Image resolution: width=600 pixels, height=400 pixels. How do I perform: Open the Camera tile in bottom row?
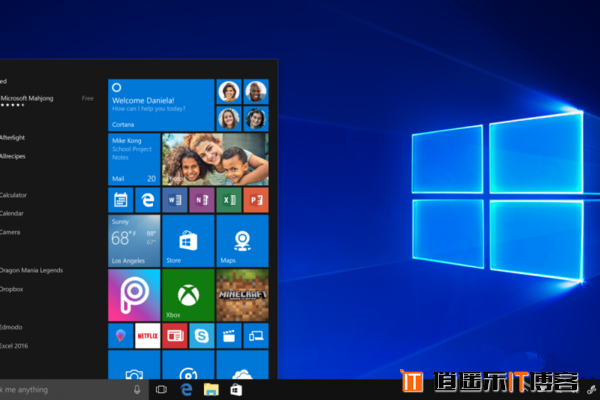point(134,365)
